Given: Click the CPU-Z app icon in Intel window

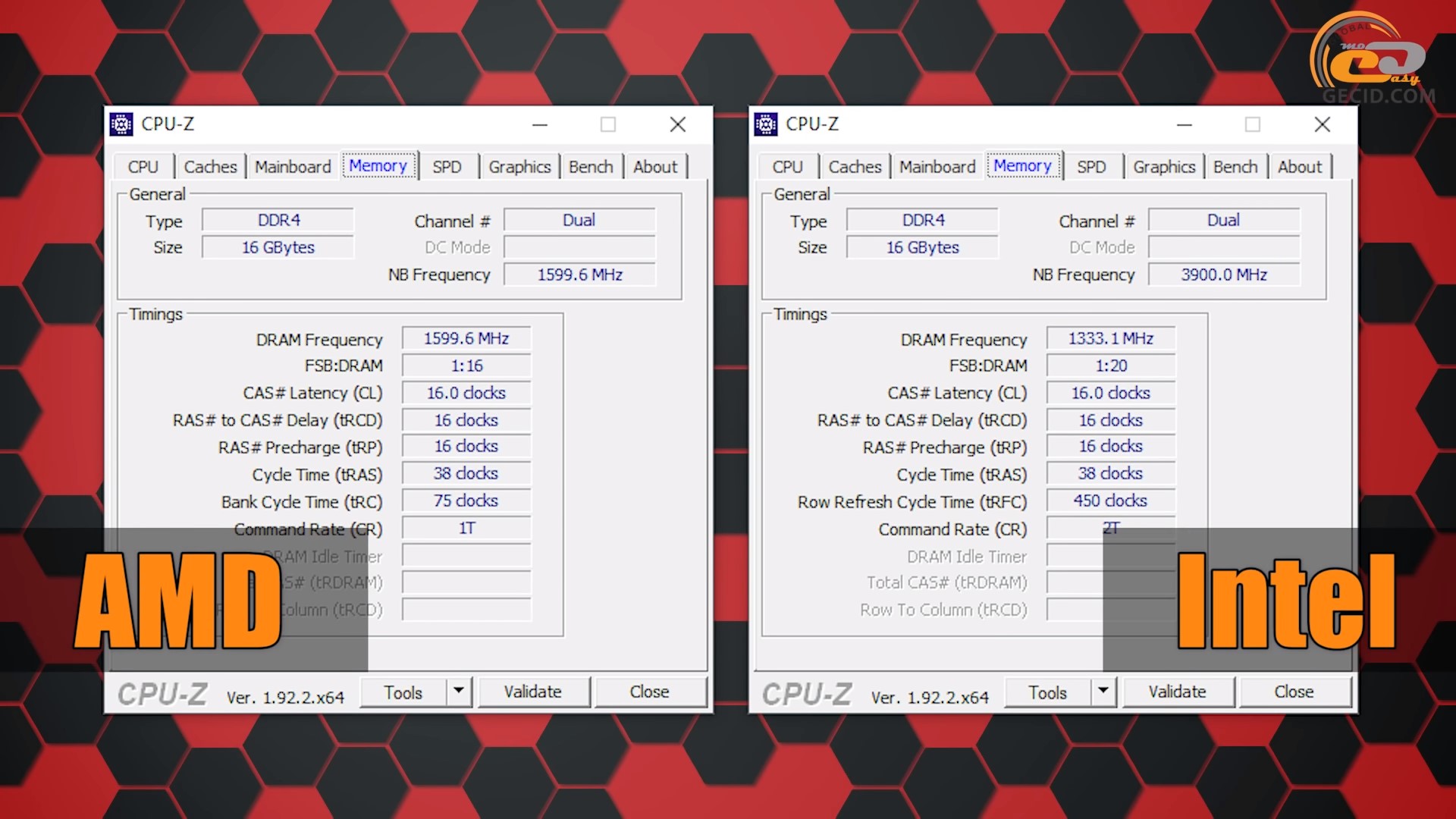Looking at the screenshot, I should pos(766,124).
